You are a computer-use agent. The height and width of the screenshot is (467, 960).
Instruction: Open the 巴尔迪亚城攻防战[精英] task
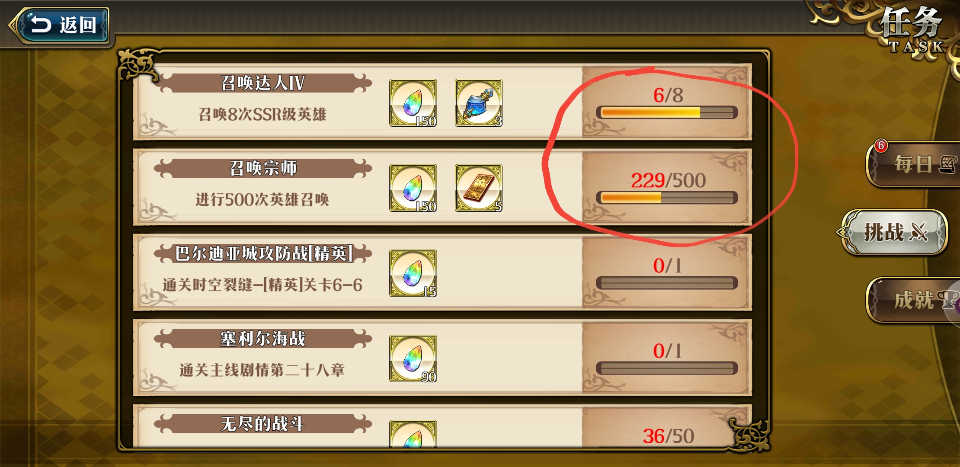tap(442, 272)
